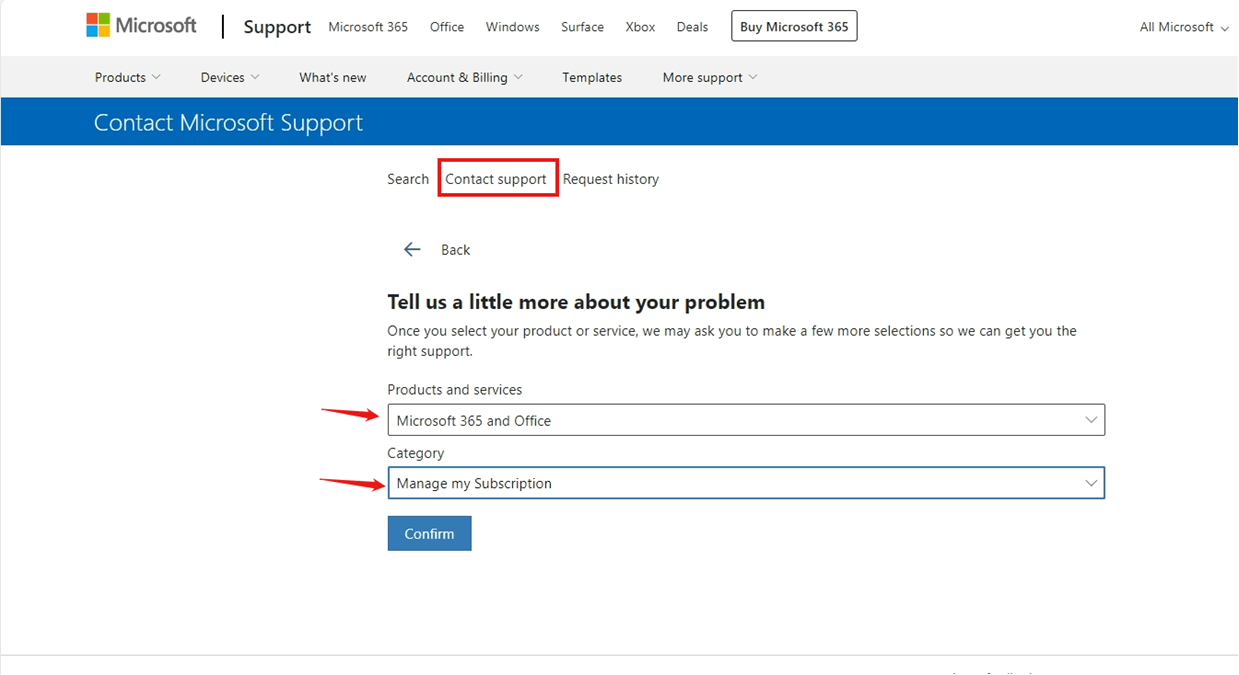This screenshot has width=1239, height=675.
Task: Open the Xbox link
Action: (x=640, y=27)
